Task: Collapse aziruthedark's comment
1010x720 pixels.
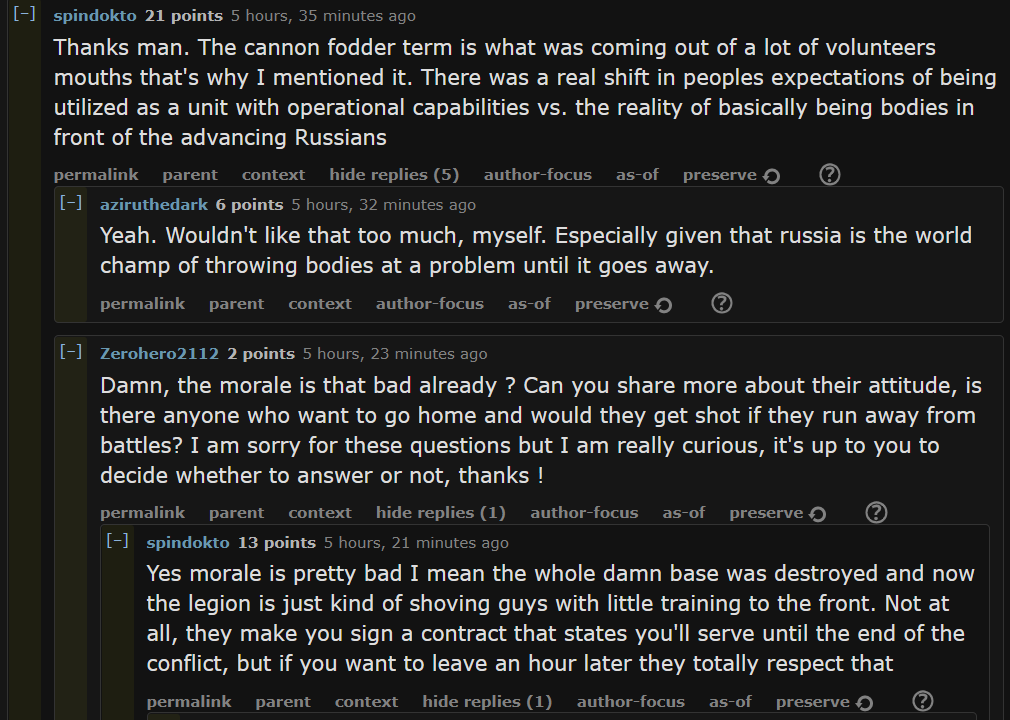Action: coord(71,203)
